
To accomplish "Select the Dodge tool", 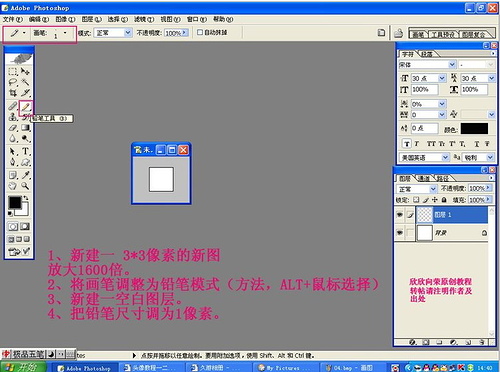I will pos(25,138).
